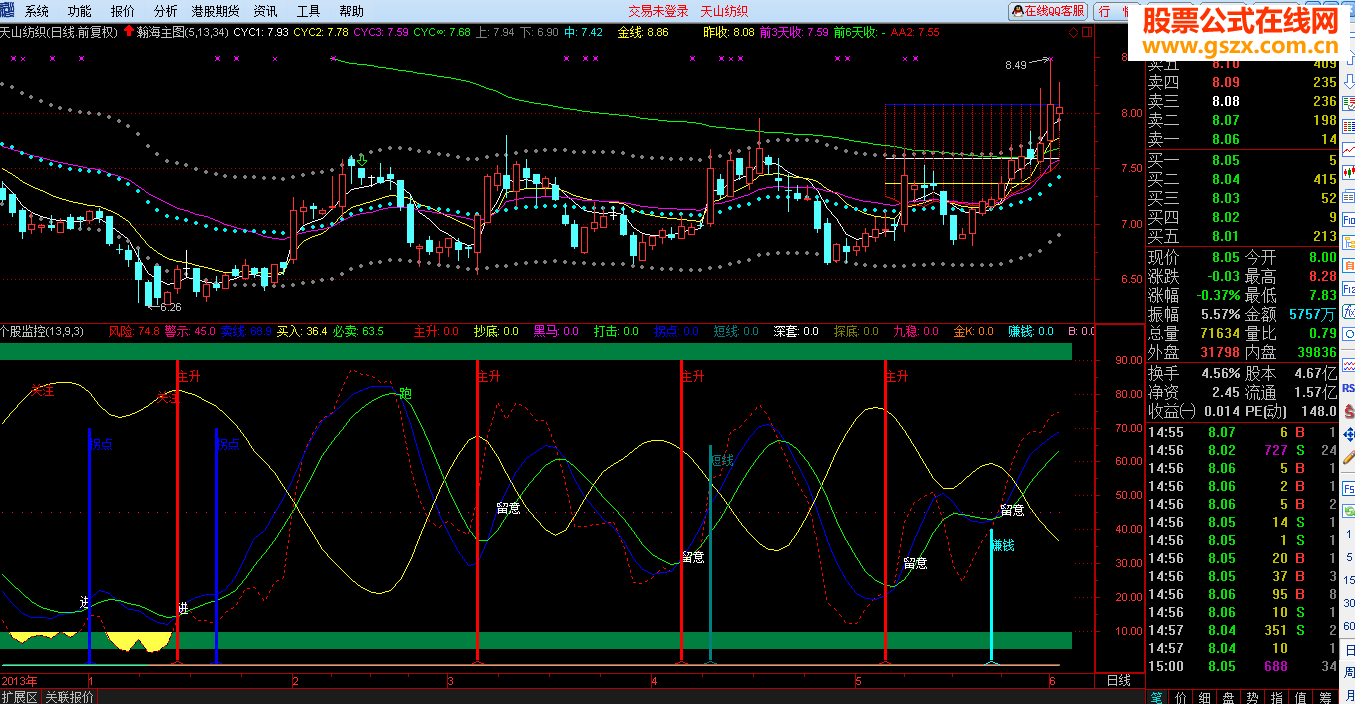This screenshot has height=704, width=1355.
Task: Open the 扩展区 panel tab
Action: [x=19, y=697]
